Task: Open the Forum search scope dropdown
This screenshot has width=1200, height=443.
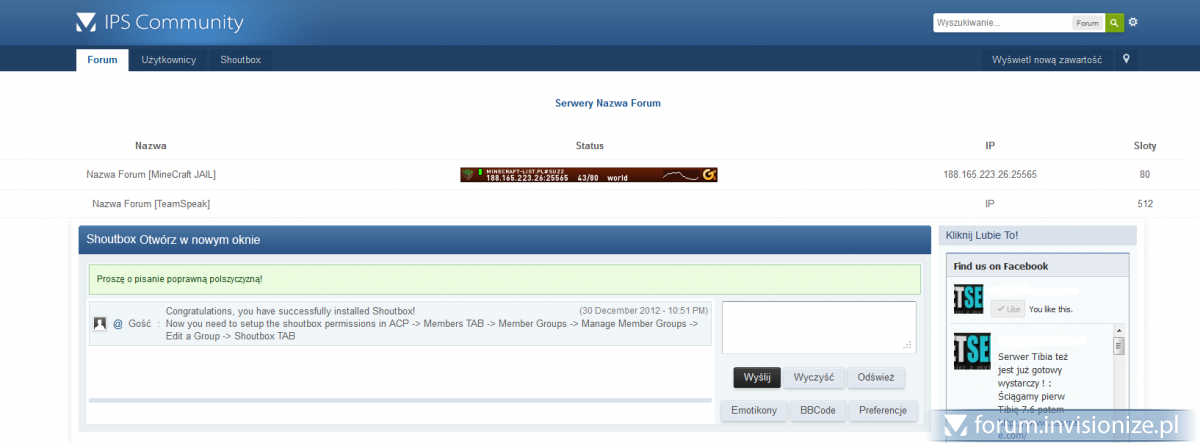Action: [1087, 22]
